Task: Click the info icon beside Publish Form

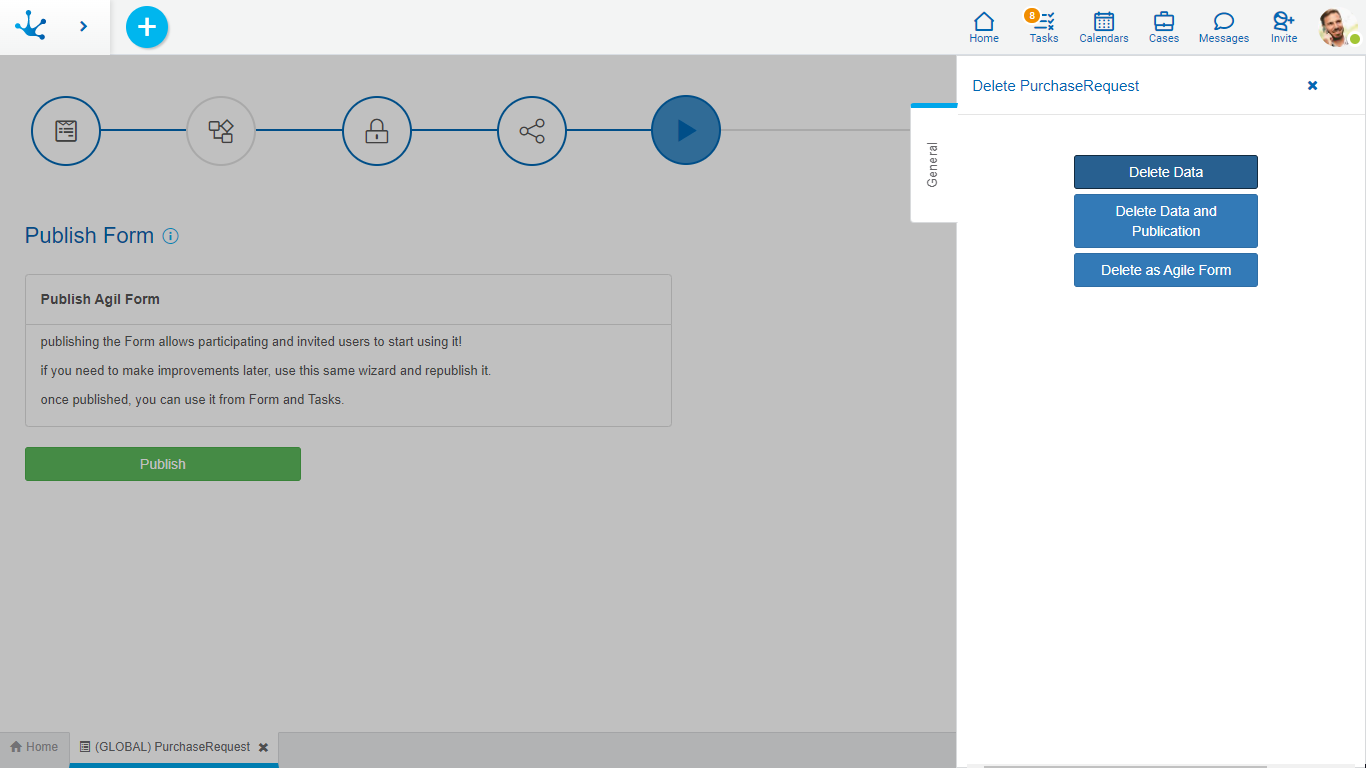Action: point(171,236)
